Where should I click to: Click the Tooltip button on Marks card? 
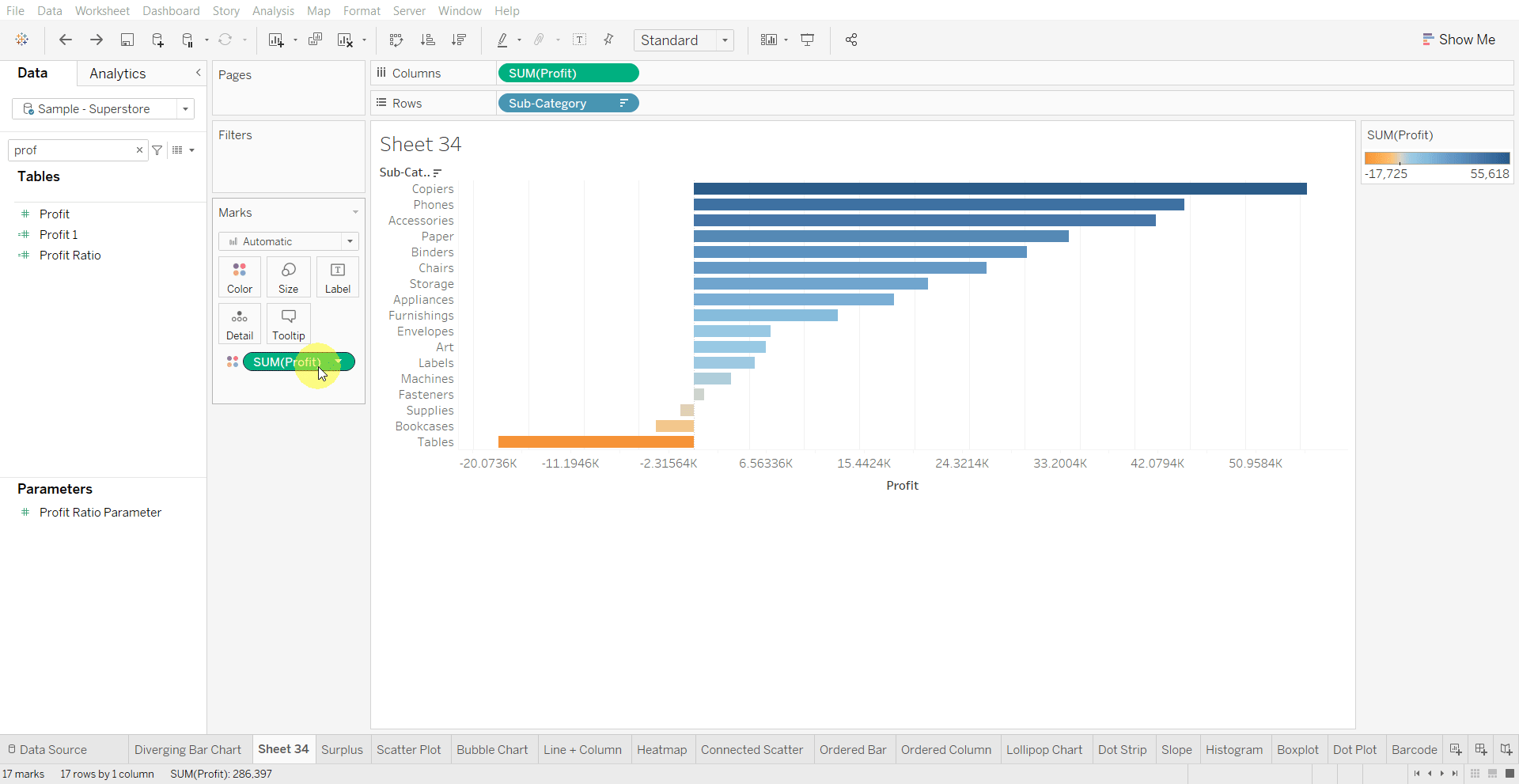[288, 324]
